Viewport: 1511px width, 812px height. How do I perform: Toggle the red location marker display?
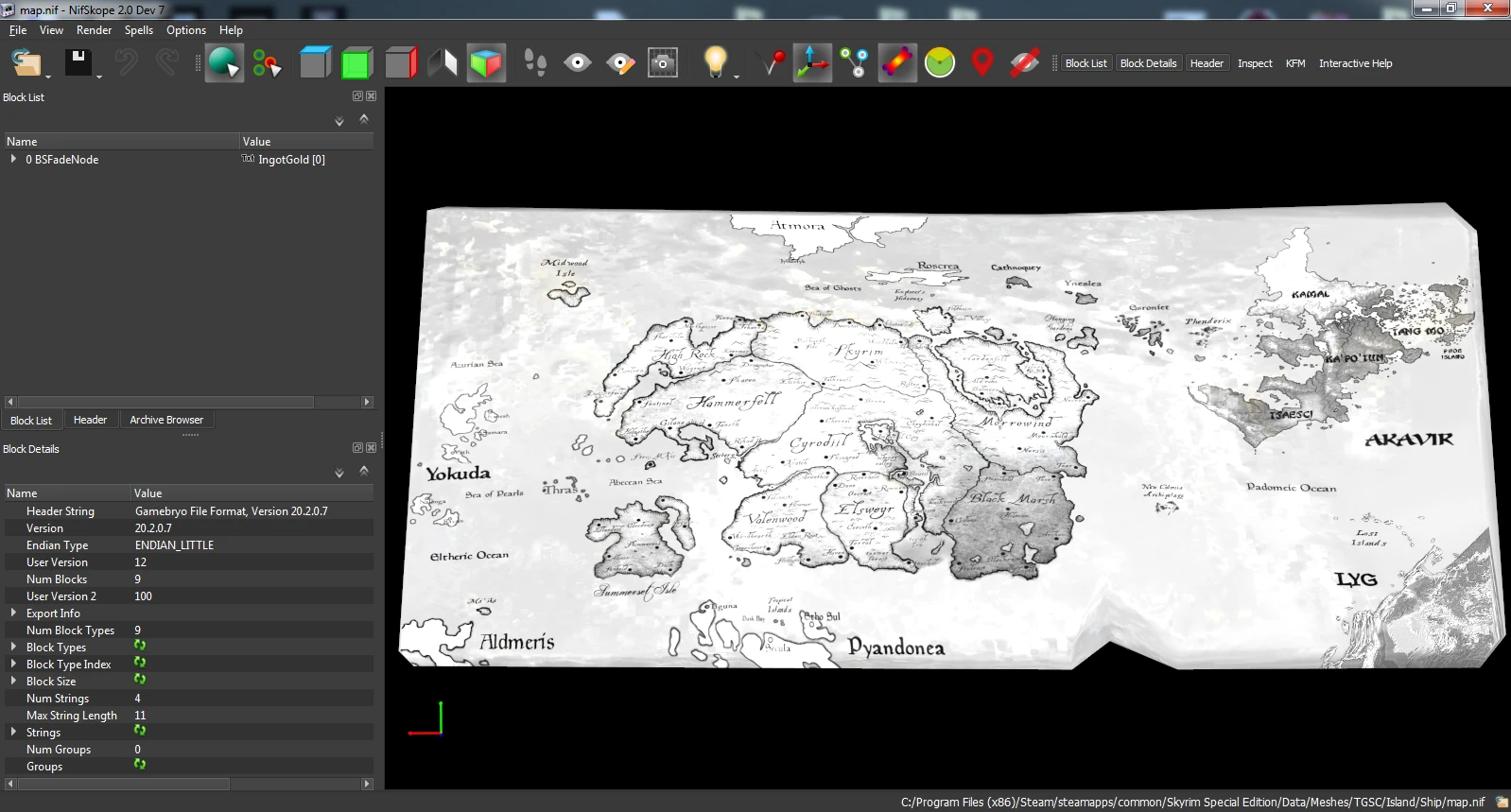(982, 63)
